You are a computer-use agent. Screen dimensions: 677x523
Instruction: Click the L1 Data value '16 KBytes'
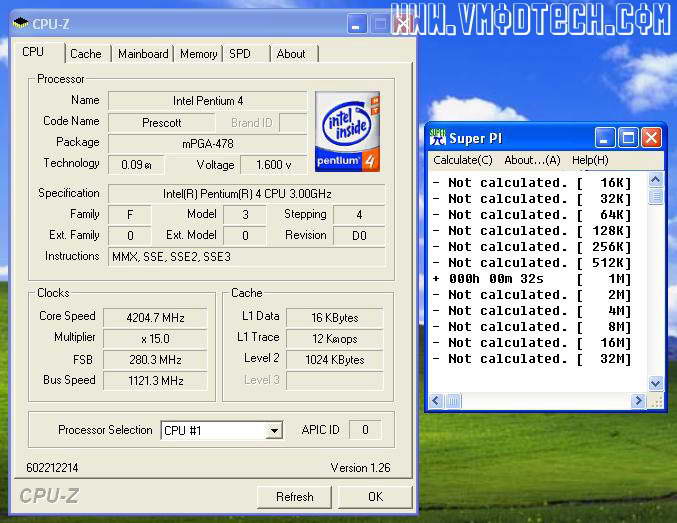tap(335, 318)
